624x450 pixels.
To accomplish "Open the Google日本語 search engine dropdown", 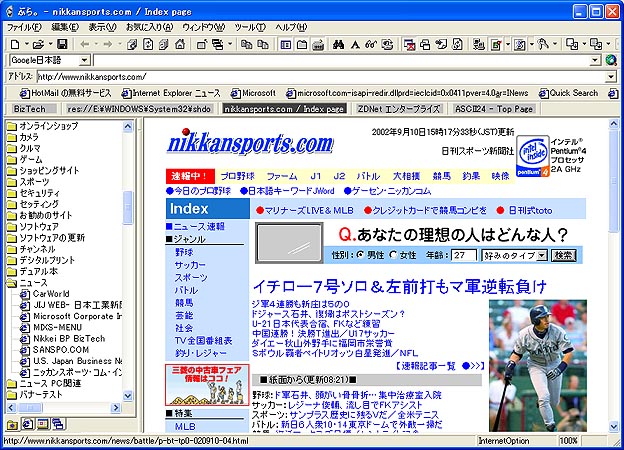I will 84,60.
